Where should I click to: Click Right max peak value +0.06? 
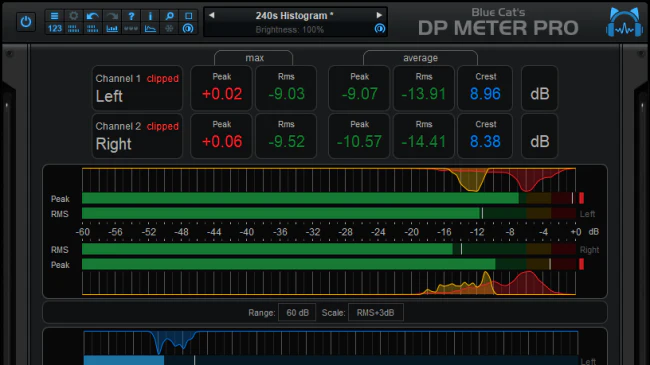click(x=222, y=141)
